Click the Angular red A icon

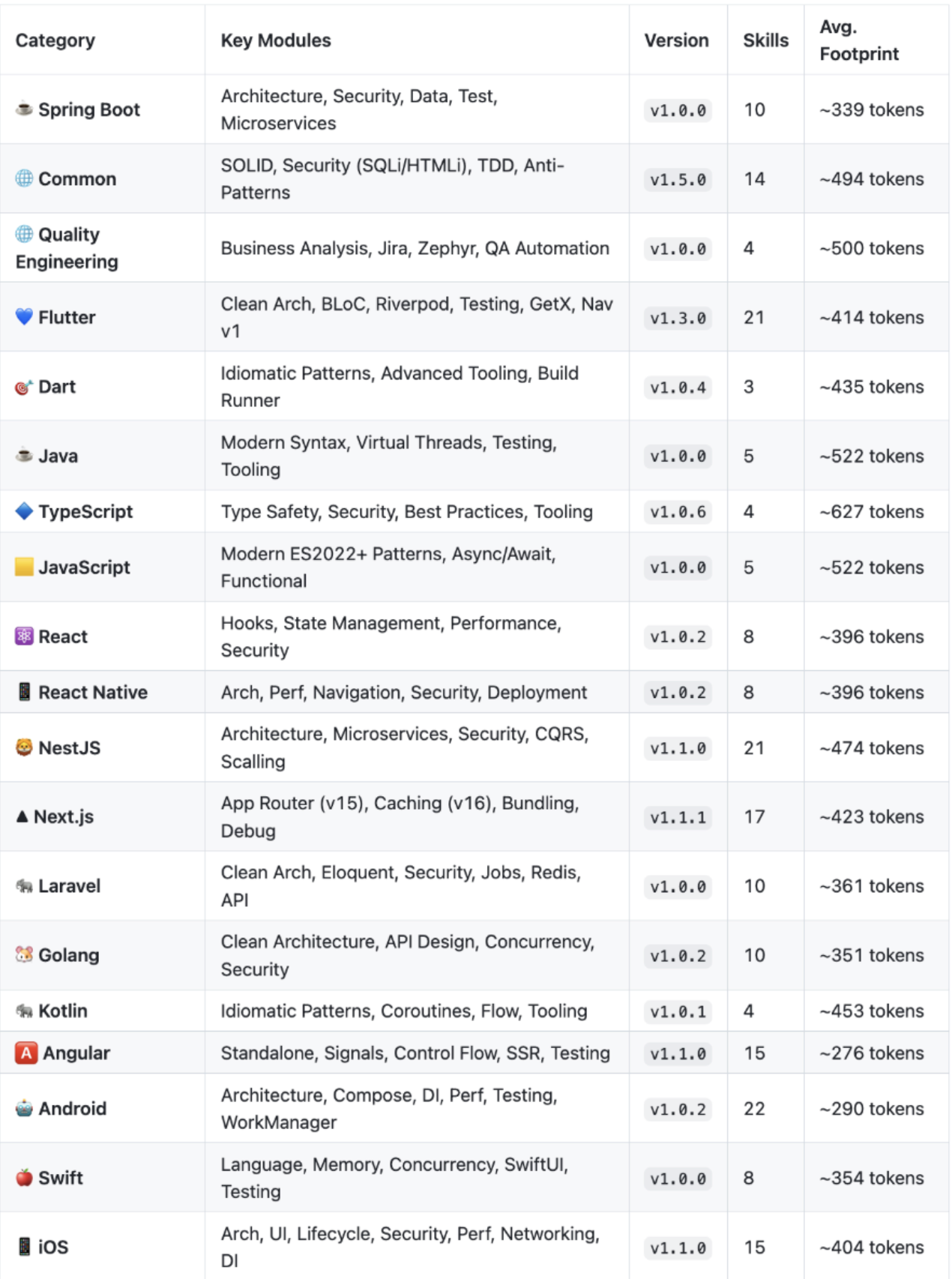25,1053
